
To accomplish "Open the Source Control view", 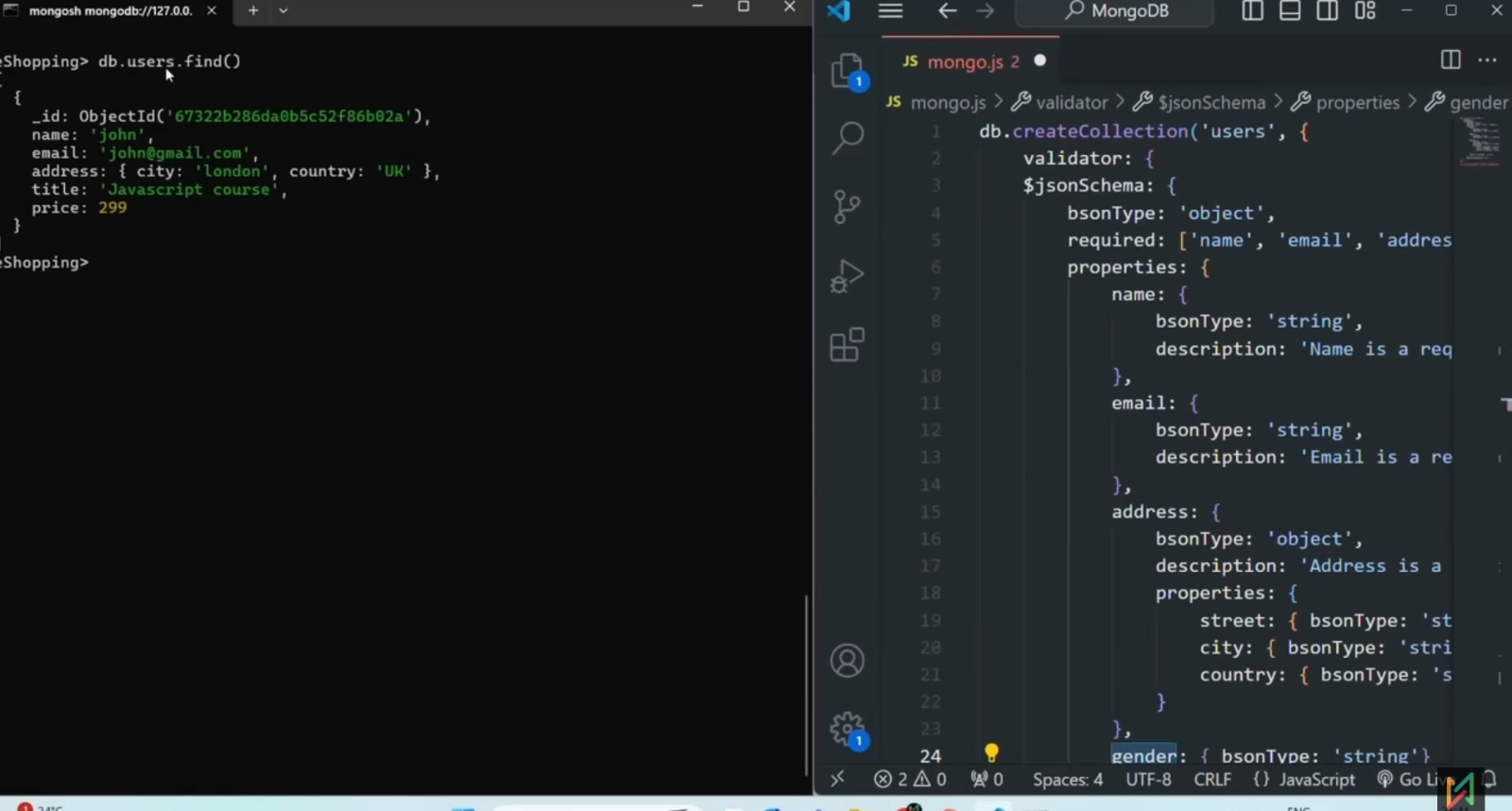I will [848, 207].
